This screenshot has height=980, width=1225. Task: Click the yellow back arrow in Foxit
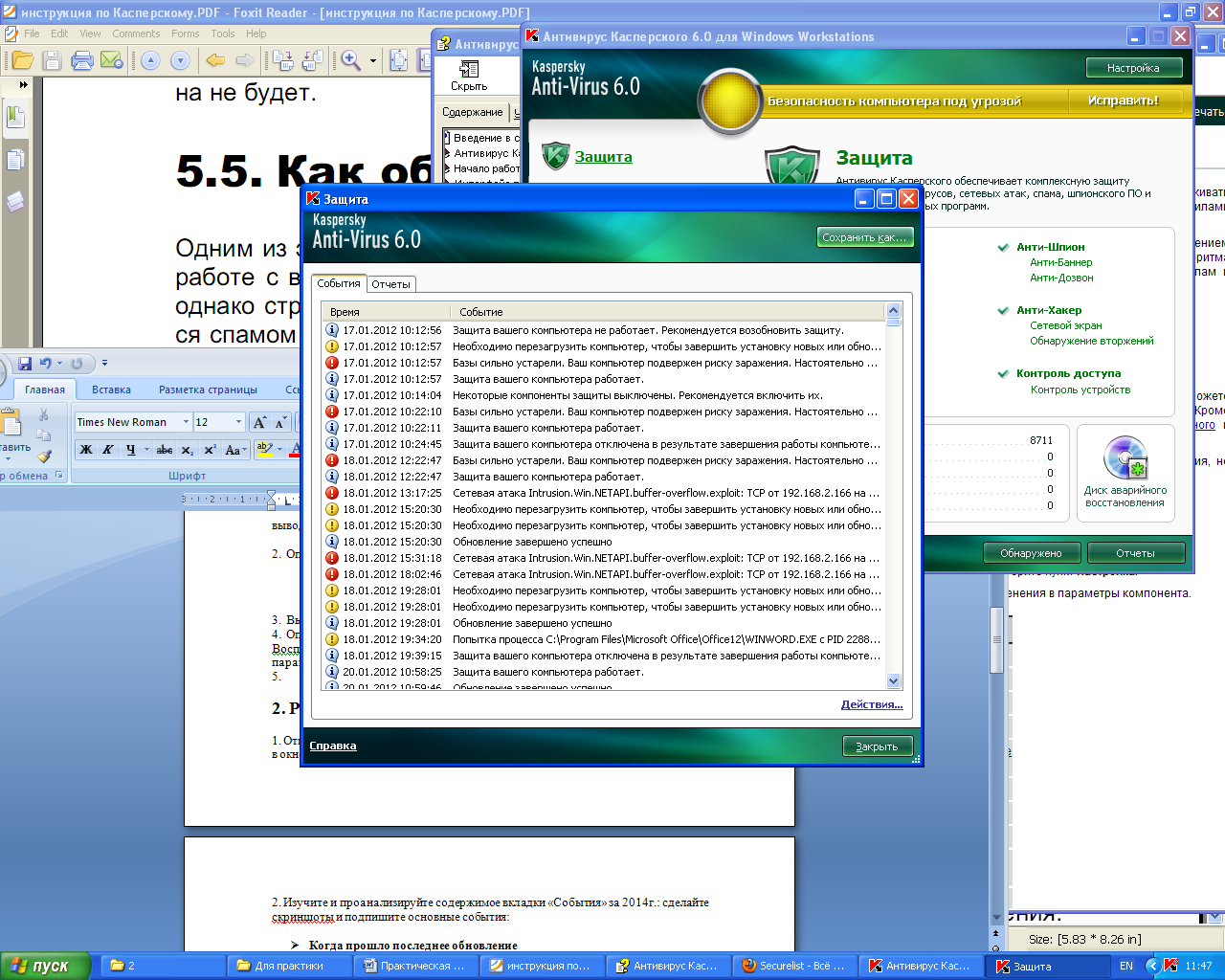pyautogui.click(x=215, y=60)
